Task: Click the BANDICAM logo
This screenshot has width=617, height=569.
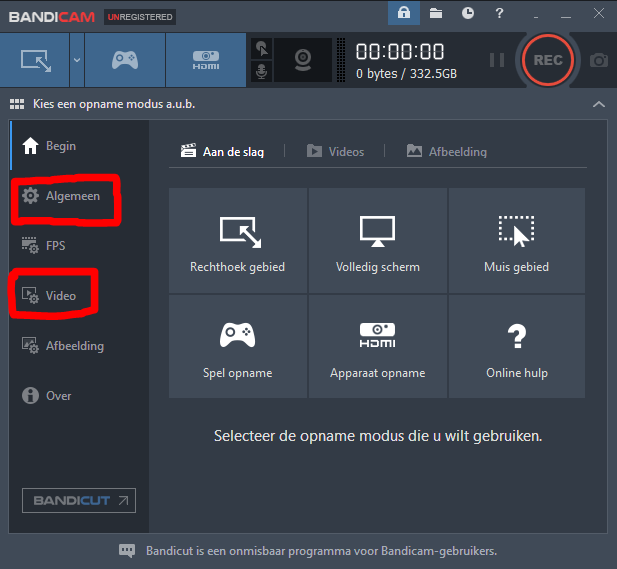Action: [x=52, y=17]
